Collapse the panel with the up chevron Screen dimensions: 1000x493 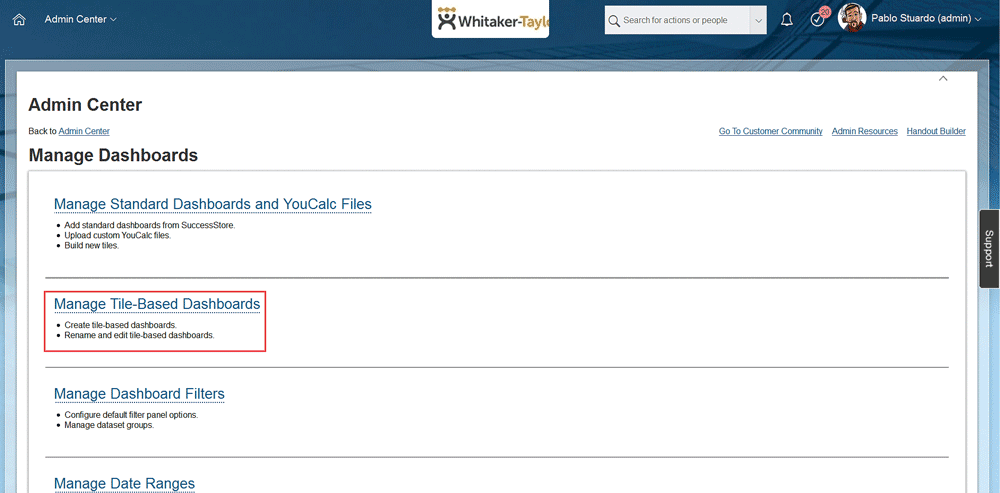943,78
